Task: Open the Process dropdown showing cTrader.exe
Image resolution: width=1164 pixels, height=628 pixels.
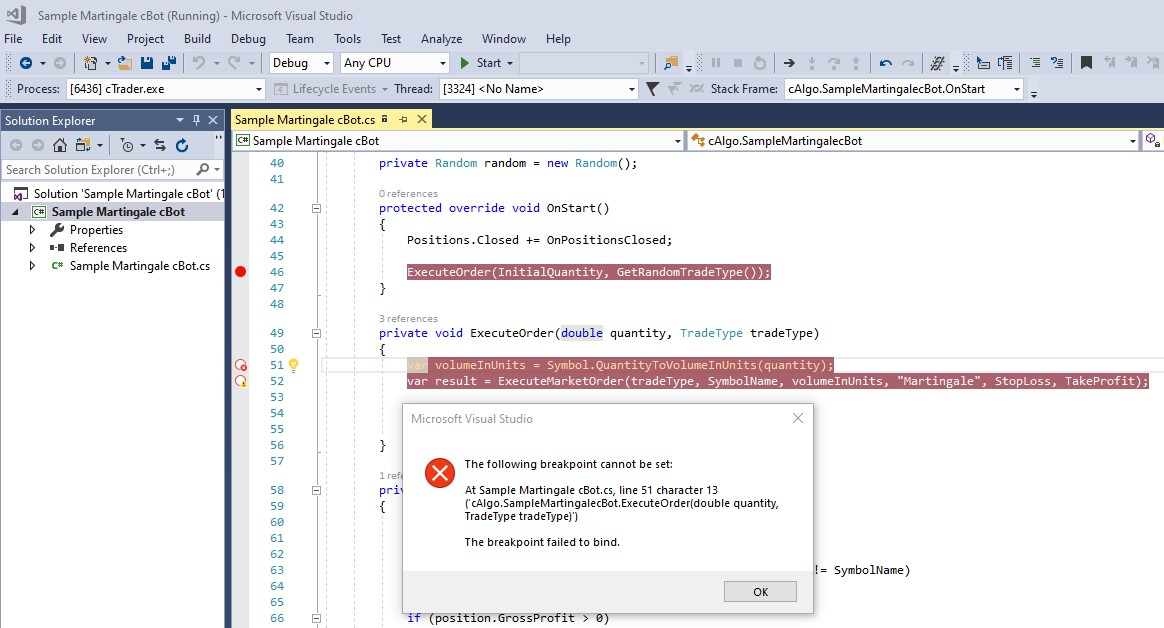Action: coord(166,89)
